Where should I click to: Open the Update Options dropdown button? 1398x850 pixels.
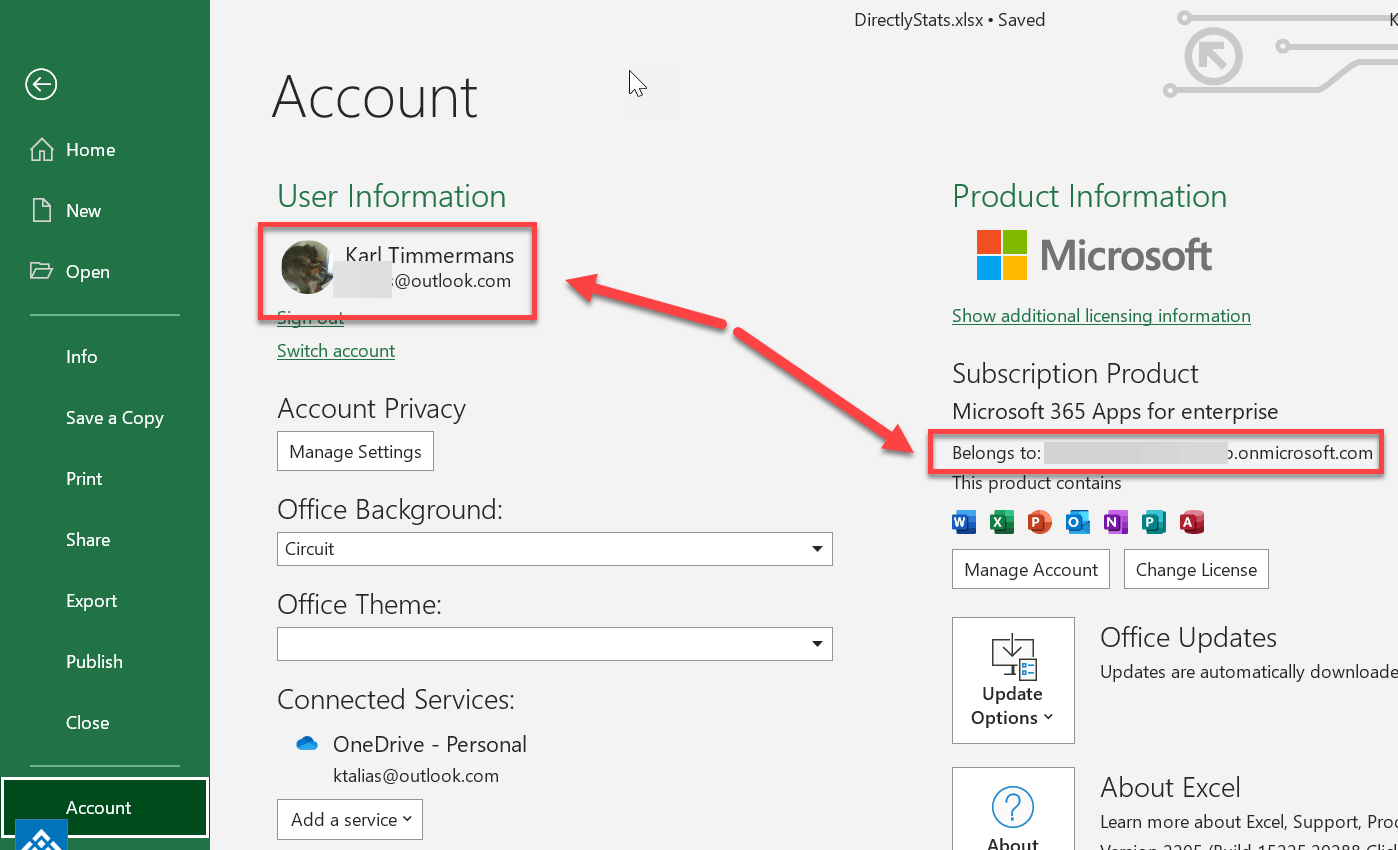(x=1013, y=680)
